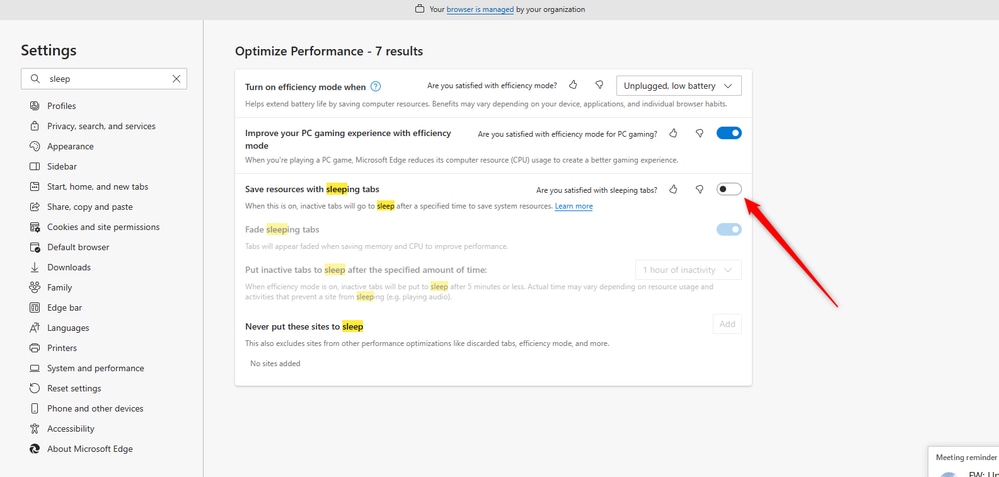Click the System and performance laptop icon
This screenshot has height=477, width=999.
(34, 368)
